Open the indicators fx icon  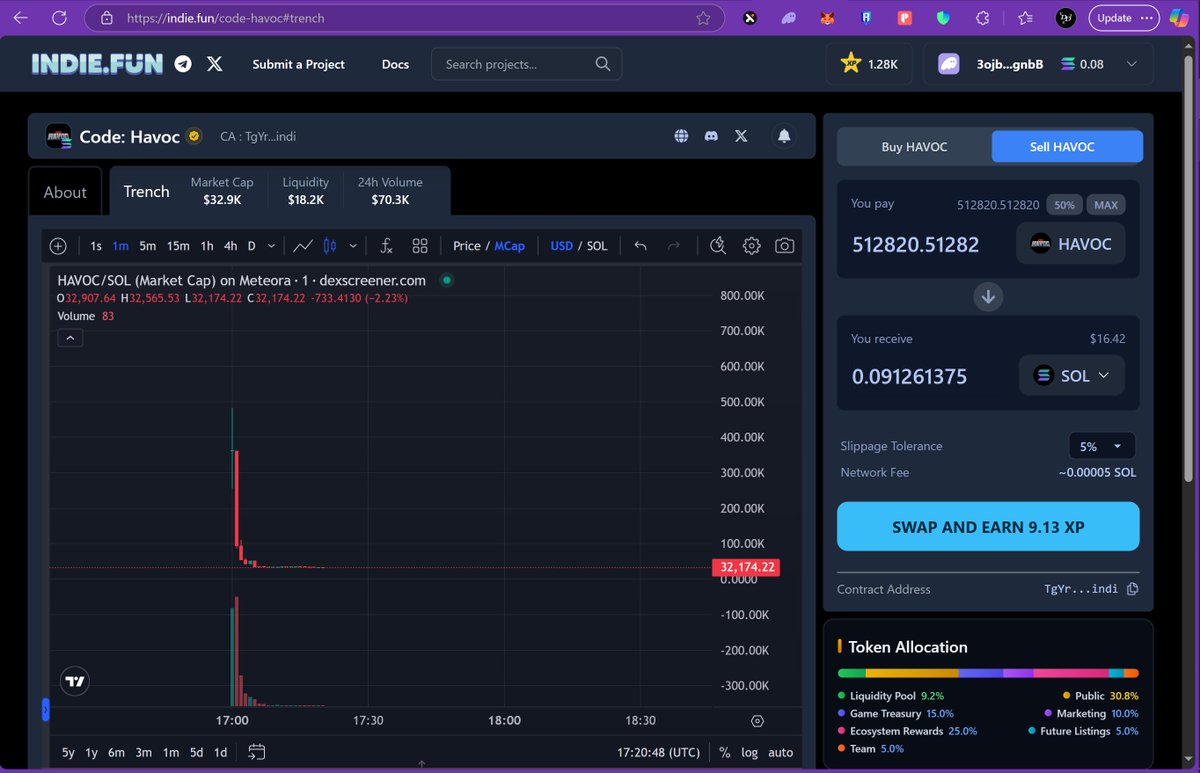coord(386,246)
